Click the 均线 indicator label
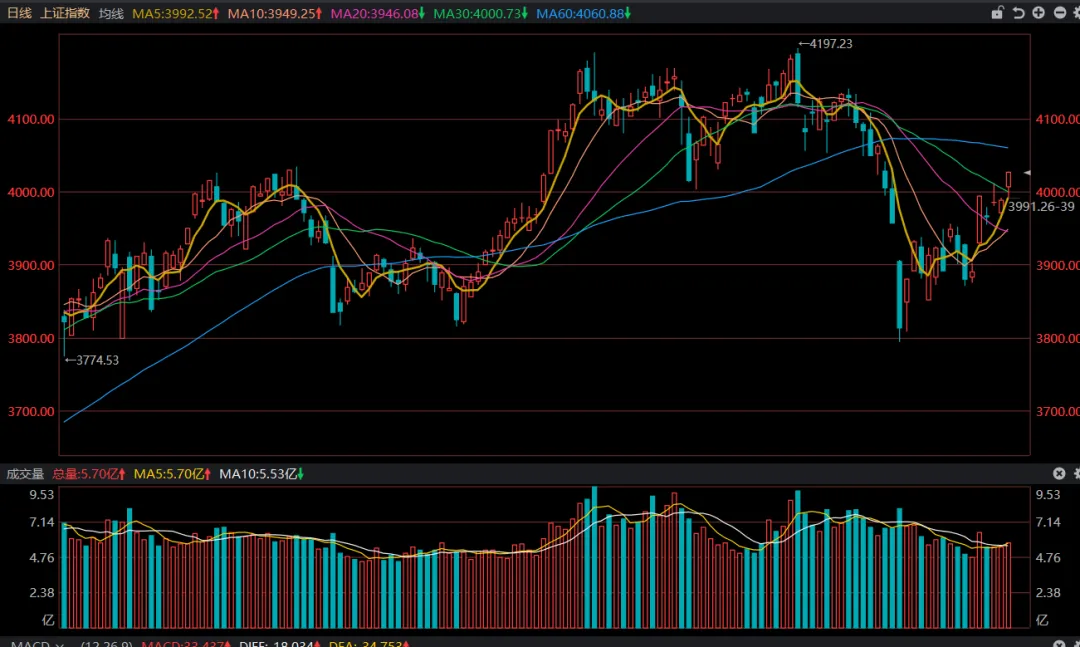Screen dimensions: 1080x647 click(x=111, y=13)
